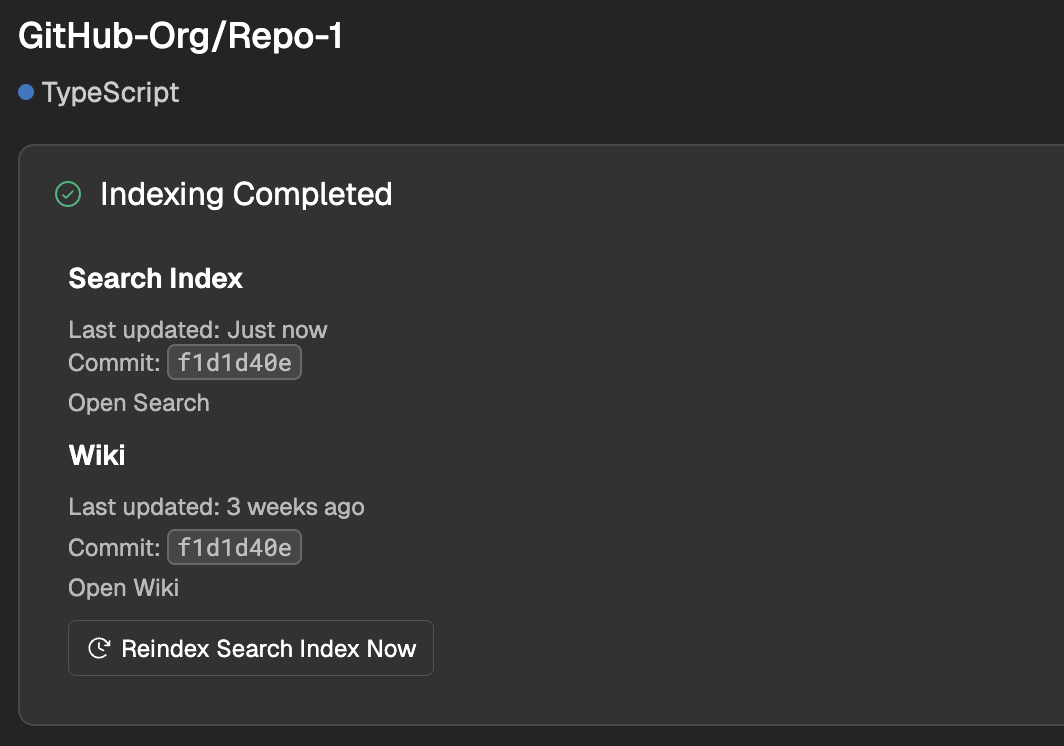
Task: Select the circled check next to Indexing Completed
Action: (x=68, y=194)
